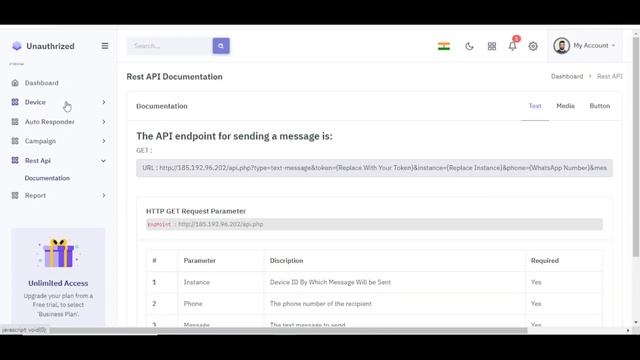The image size is (640, 360).
Task: Click the Rest Api grid icon
Action: click(x=15, y=160)
